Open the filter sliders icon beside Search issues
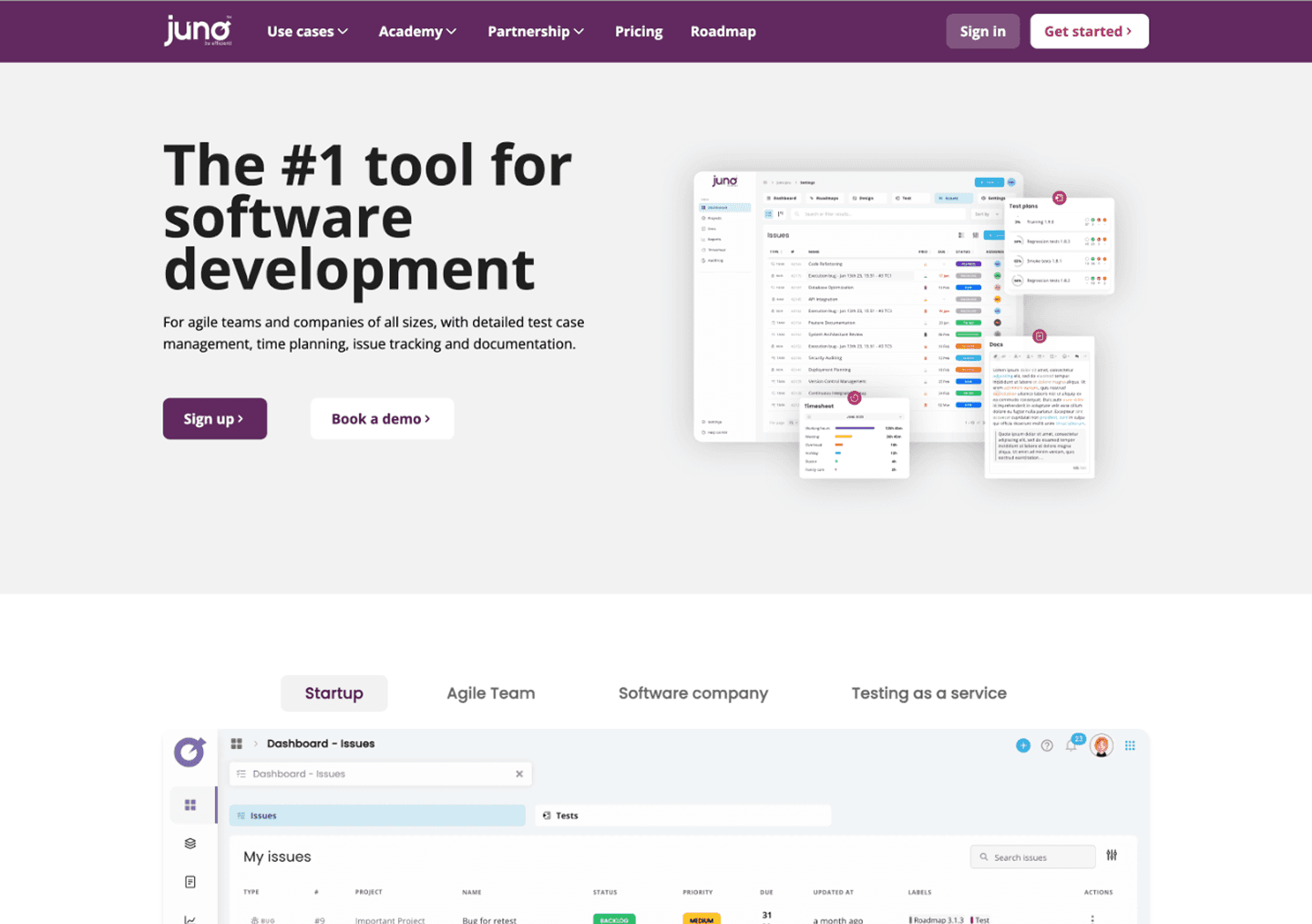Image resolution: width=1312 pixels, height=924 pixels. tap(1112, 856)
